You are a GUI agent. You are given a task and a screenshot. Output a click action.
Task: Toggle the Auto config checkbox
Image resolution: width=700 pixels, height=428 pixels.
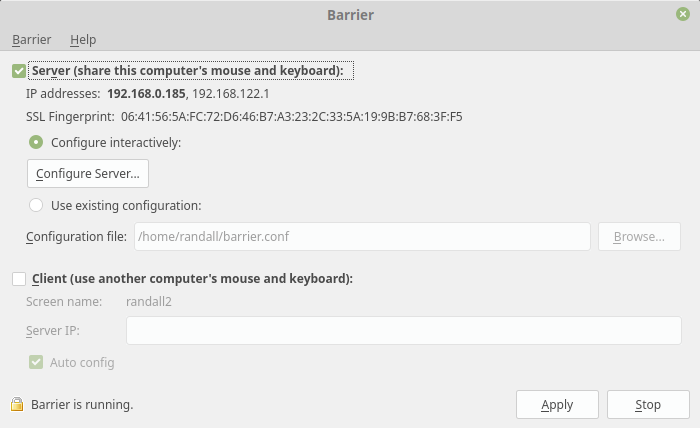[x=36, y=362]
